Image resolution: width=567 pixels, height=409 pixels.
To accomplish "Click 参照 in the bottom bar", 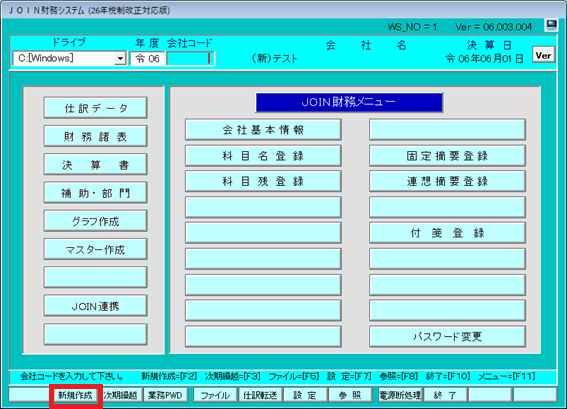I will [350, 395].
